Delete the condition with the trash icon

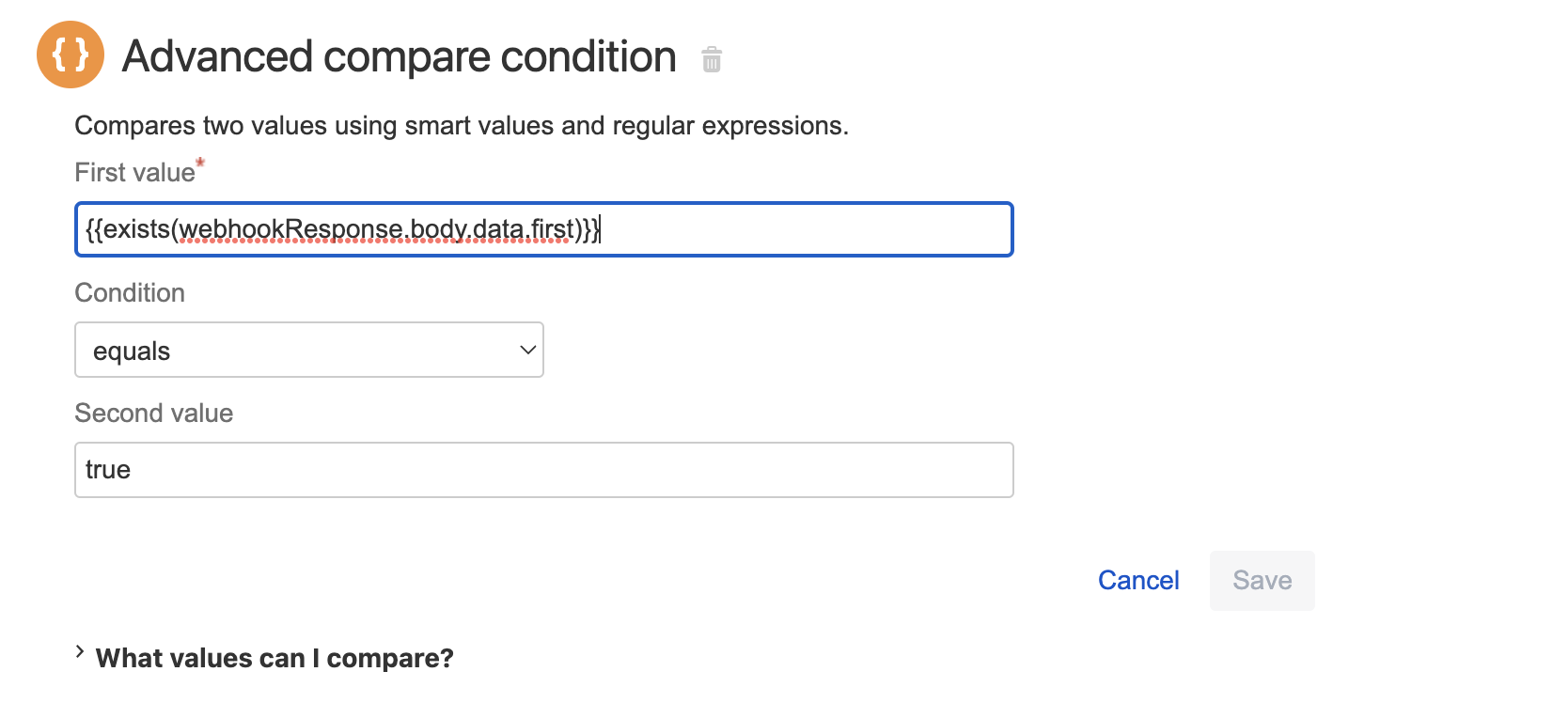[x=712, y=59]
